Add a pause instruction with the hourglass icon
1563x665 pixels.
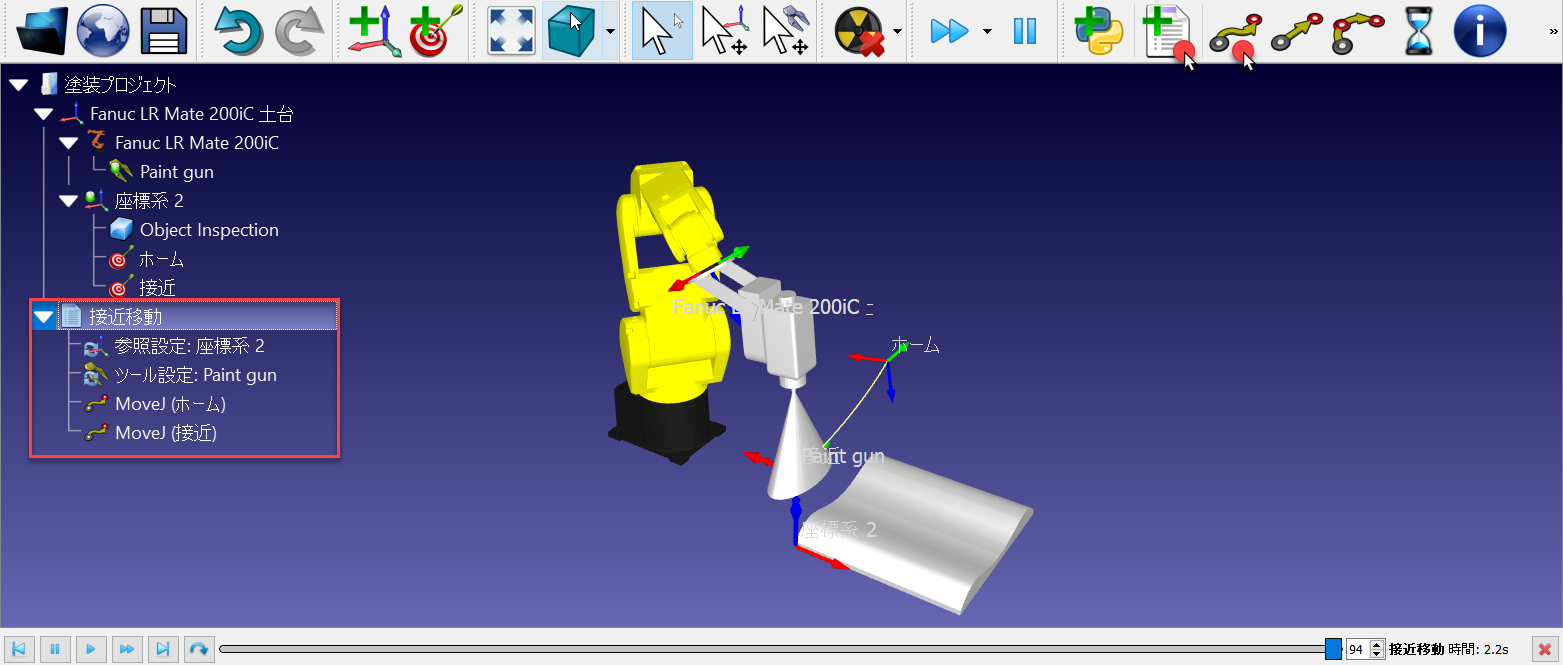point(1417,31)
